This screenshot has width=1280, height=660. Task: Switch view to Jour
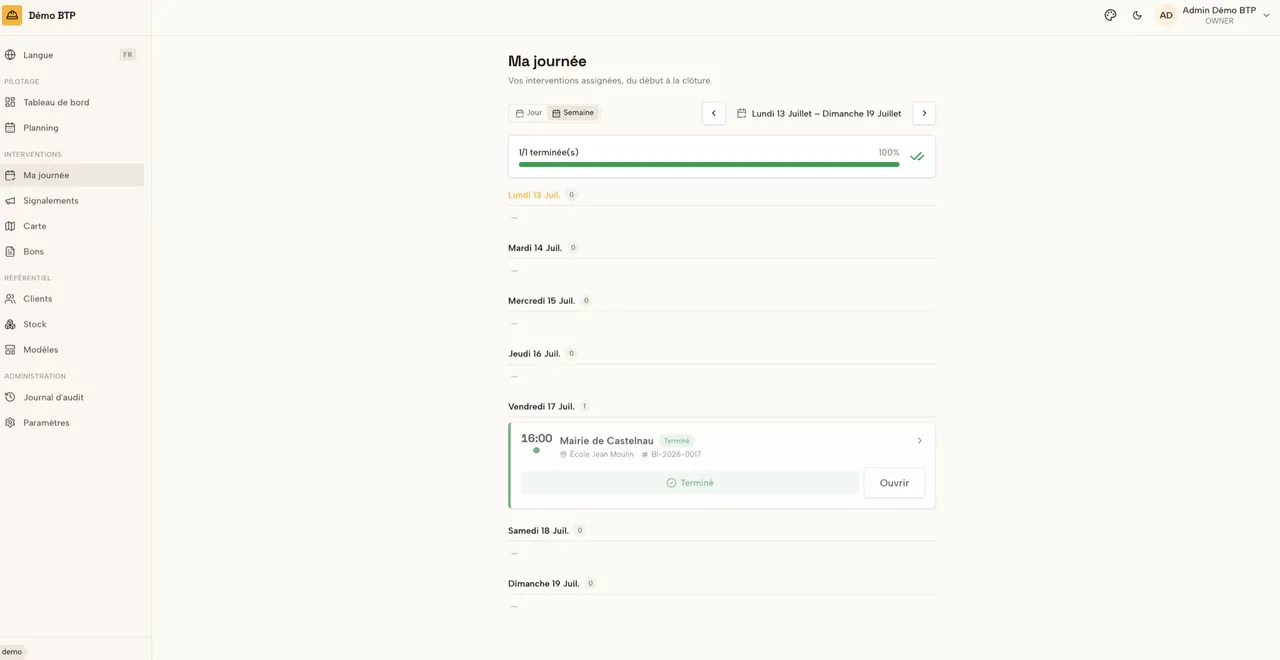(x=528, y=113)
